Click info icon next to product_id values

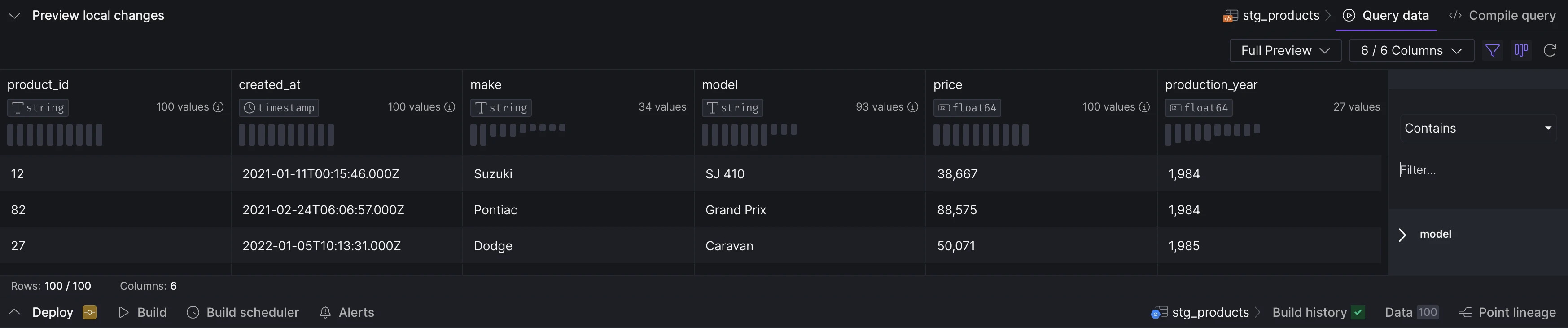pyautogui.click(x=218, y=107)
